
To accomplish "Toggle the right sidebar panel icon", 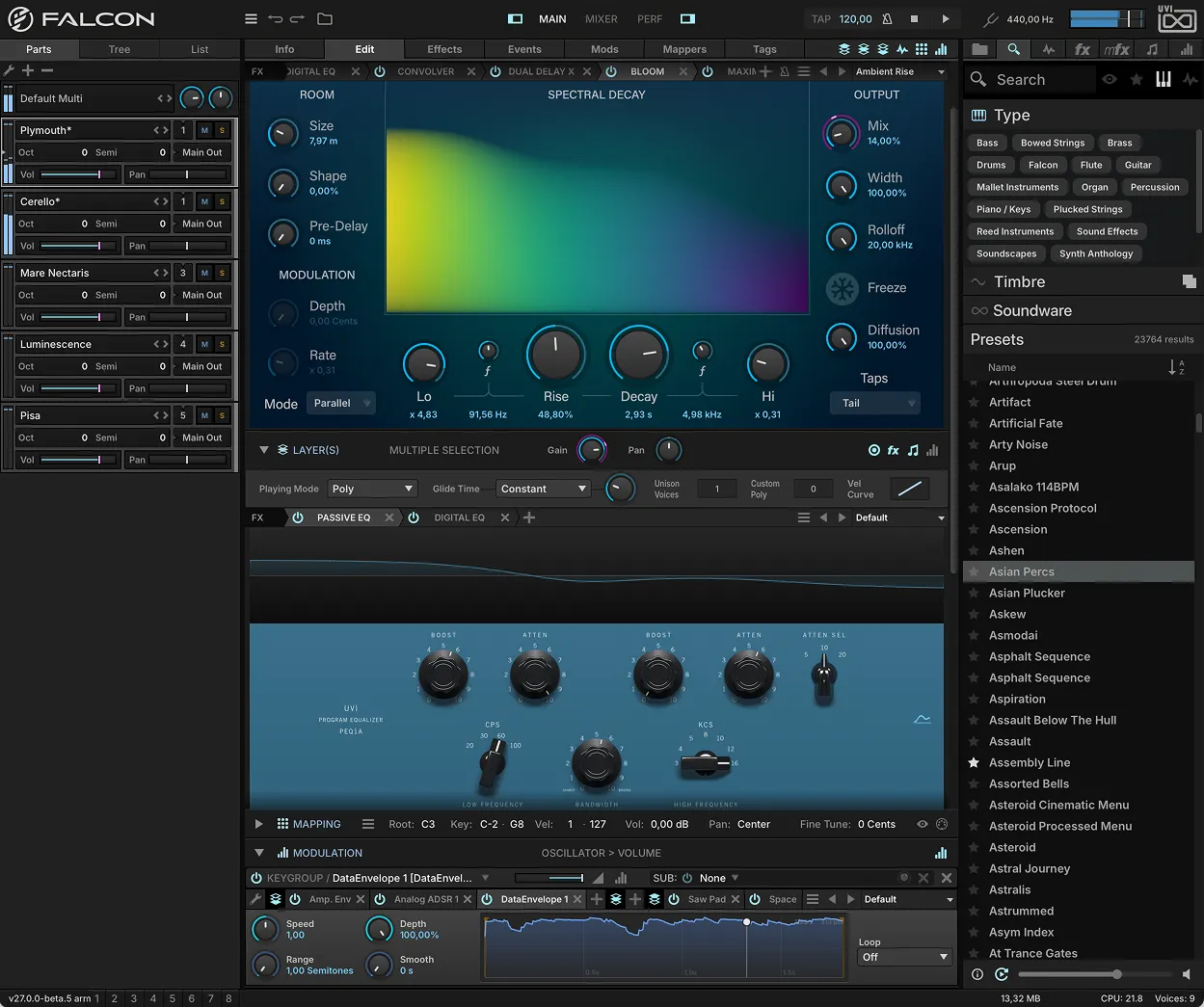I will (687, 18).
